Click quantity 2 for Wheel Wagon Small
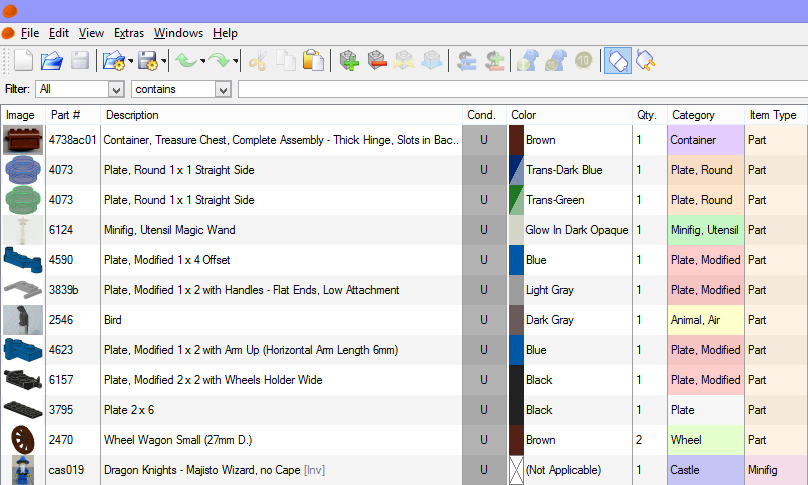808x485 pixels. 639,440
